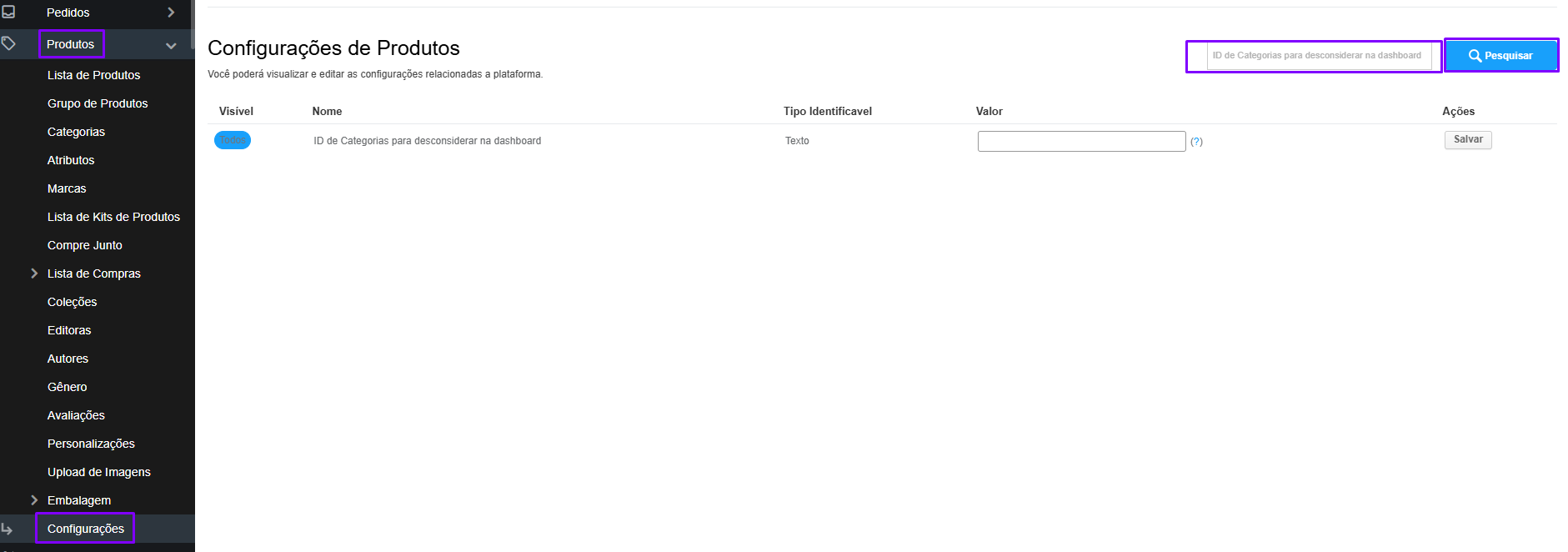This screenshot has width=1568, height=552.
Task: Expand the Pedidos menu arrow
Action: click(x=171, y=13)
